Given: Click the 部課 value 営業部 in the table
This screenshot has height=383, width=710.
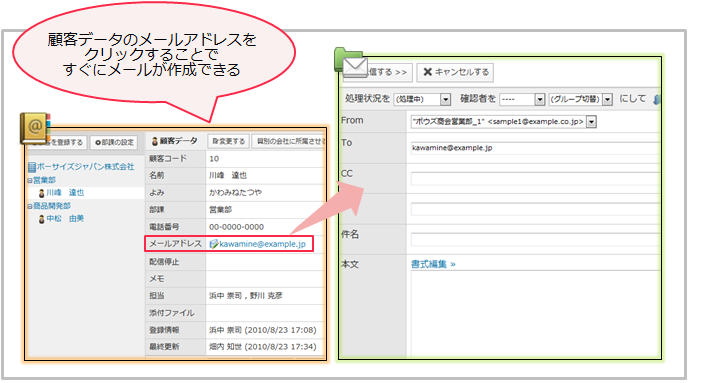Looking at the screenshot, I should coord(220,210).
